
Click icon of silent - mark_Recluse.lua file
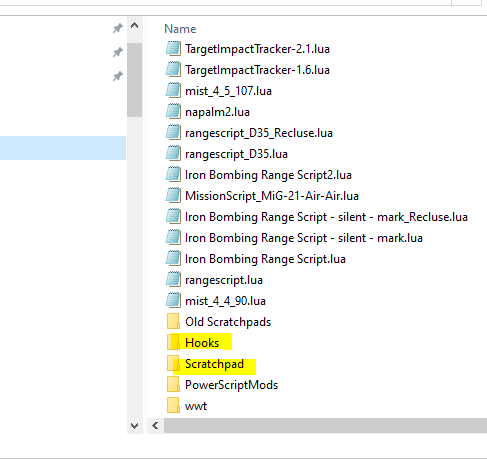[x=173, y=217]
